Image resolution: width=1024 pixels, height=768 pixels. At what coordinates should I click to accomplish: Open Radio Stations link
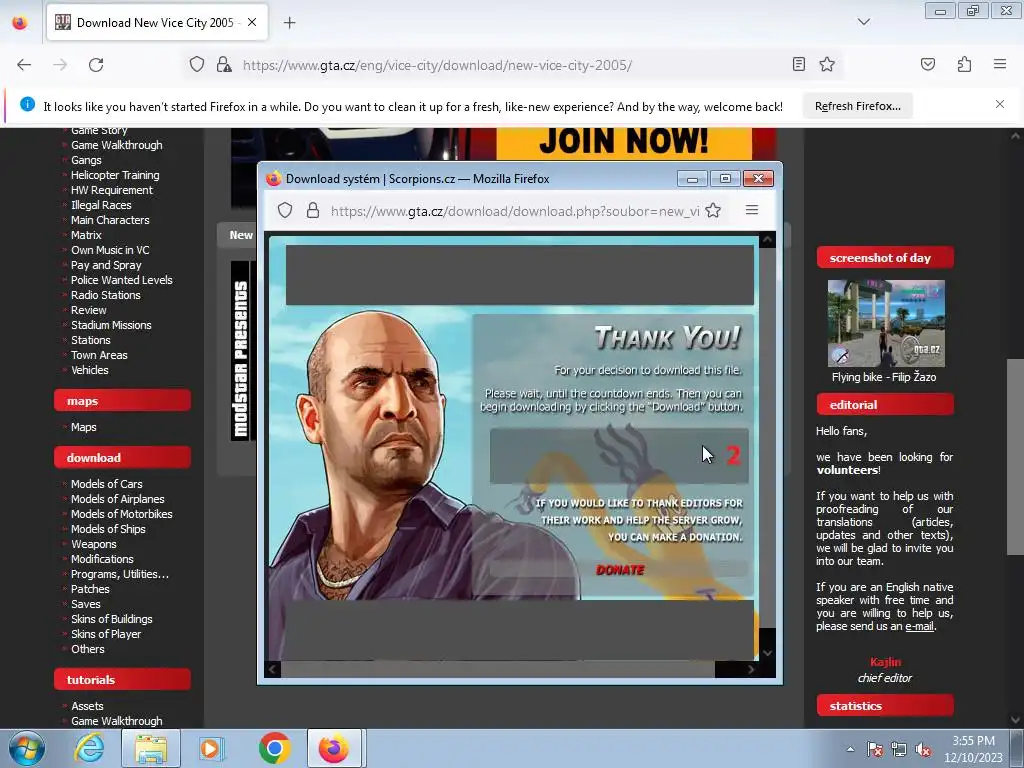tap(106, 295)
